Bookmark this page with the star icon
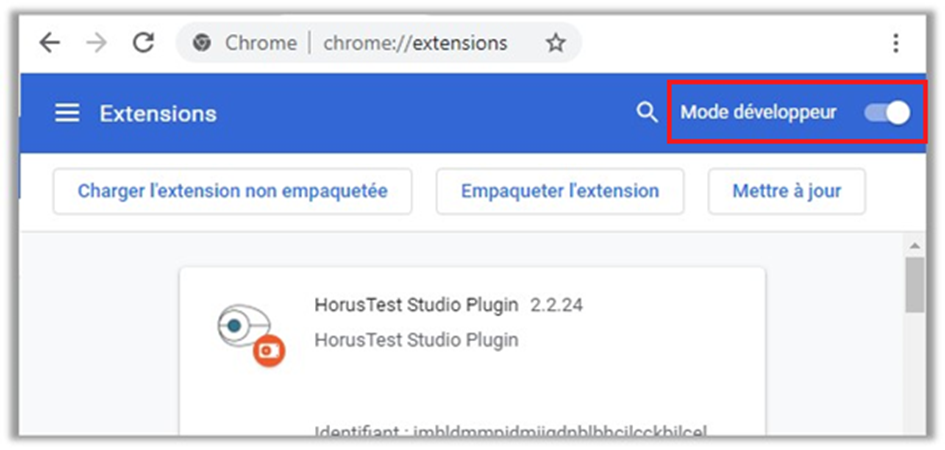 pyautogui.click(x=555, y=43)
